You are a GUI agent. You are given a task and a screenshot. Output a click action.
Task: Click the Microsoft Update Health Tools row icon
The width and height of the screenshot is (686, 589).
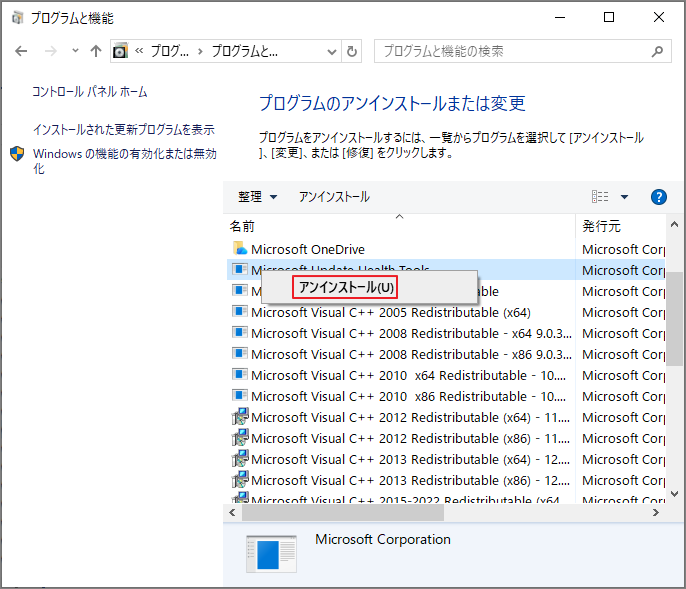240,269
